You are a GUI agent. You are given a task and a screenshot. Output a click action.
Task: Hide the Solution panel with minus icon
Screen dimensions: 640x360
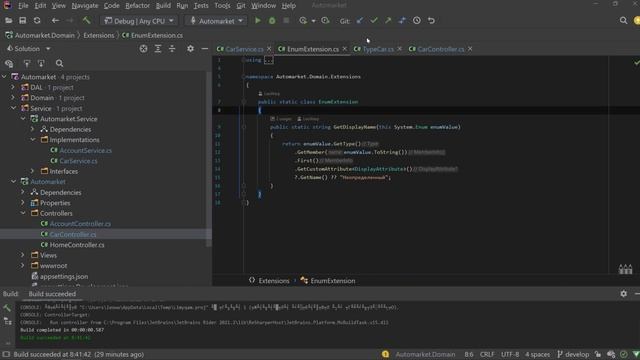(204, 49)
